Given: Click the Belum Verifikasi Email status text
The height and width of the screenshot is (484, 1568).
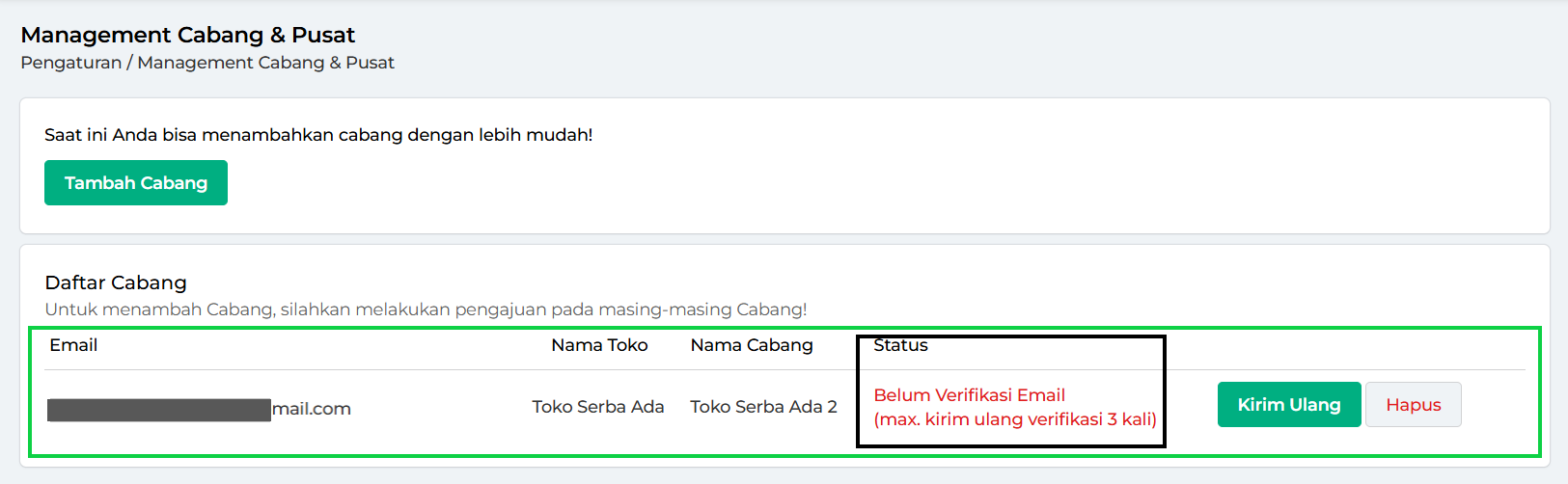Looking at the screenshot, I should [x=969, y=395].
